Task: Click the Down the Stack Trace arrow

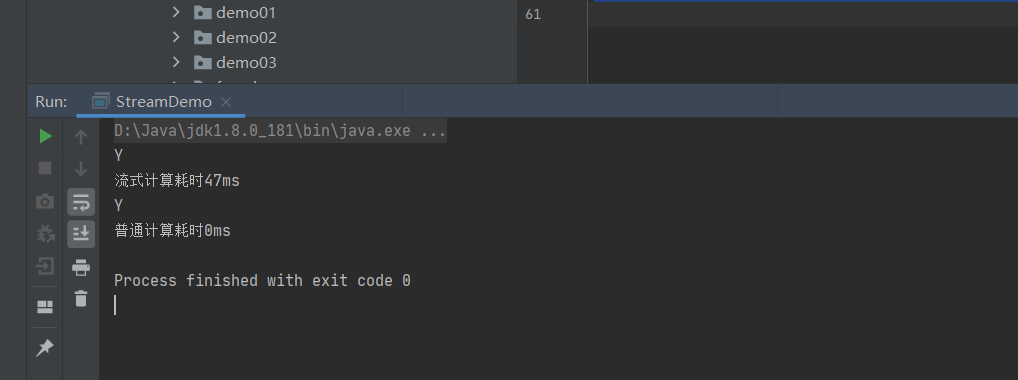Action: 81,170
